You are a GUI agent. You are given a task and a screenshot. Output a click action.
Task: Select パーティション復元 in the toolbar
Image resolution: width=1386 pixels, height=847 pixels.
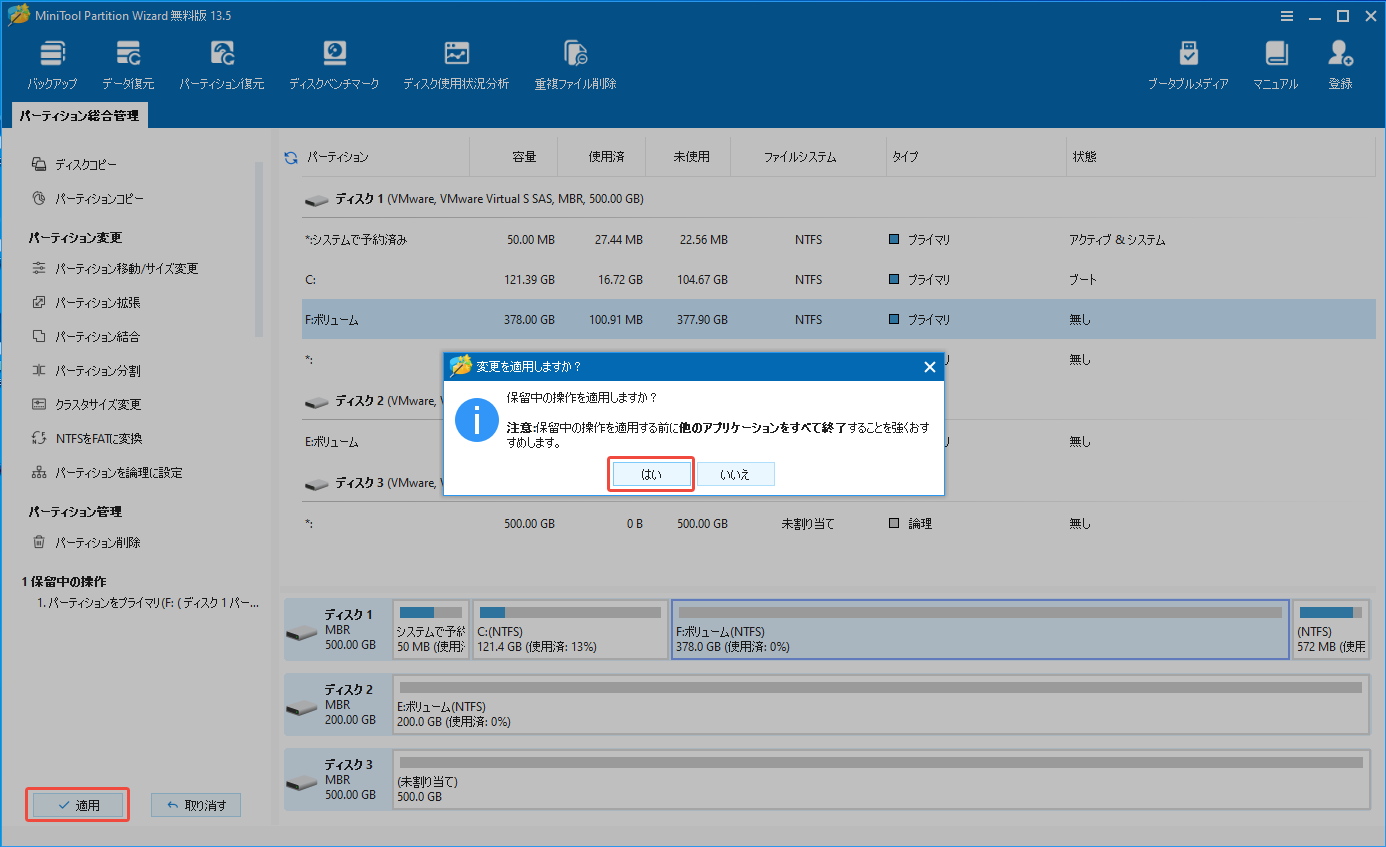tap(222, 62)
